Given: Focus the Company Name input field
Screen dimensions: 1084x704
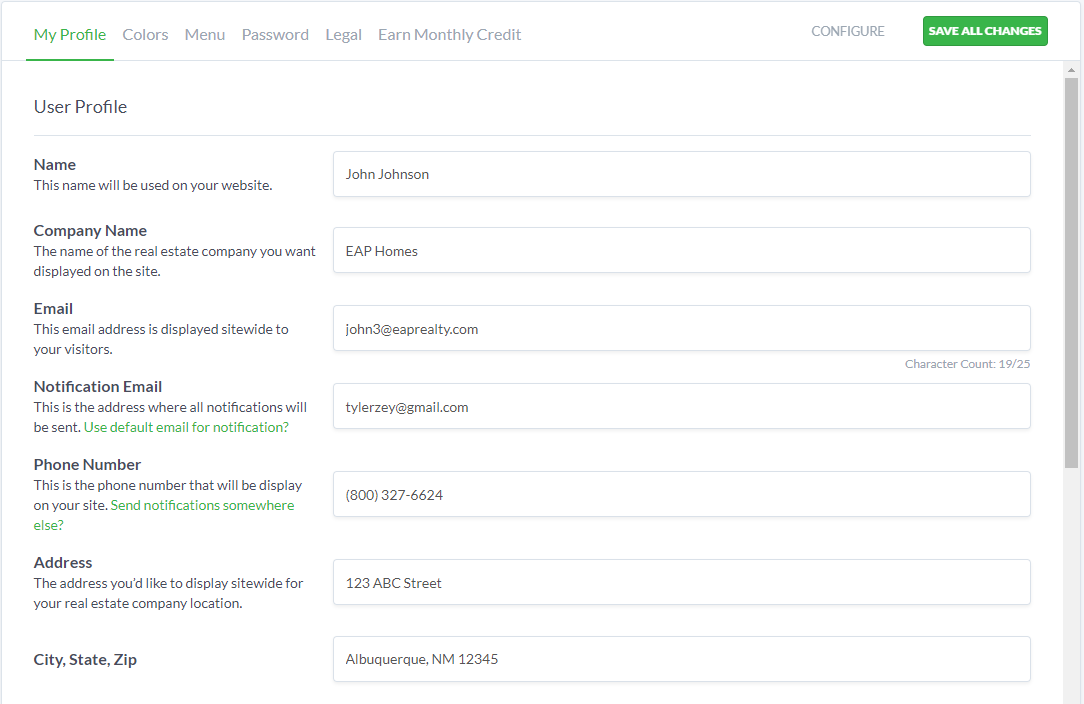Looking at the screenshot, I should click(681, 250).
